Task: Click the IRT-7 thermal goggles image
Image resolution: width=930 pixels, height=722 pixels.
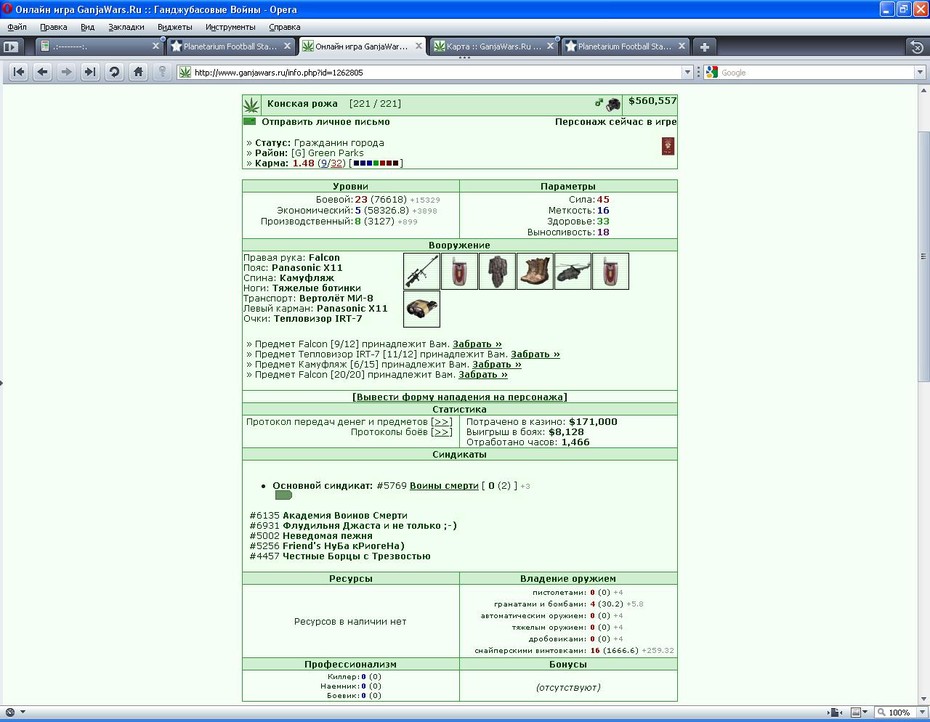Action: pyautogui.click(x=422, y=308)
